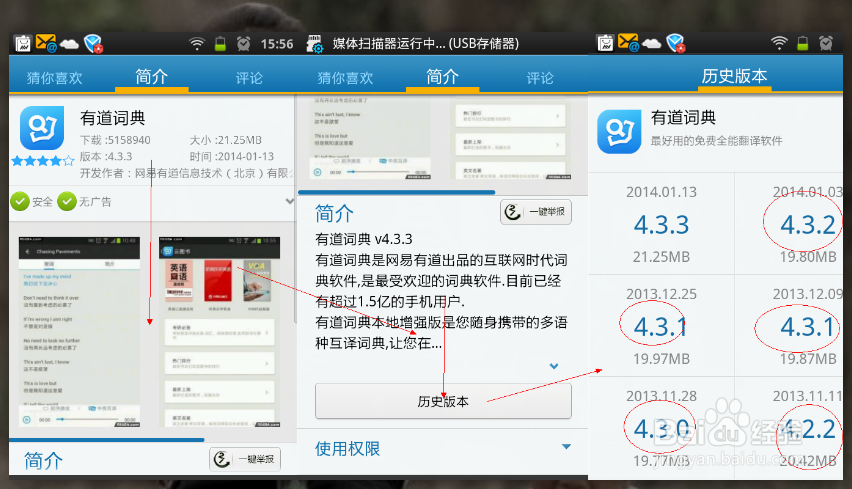The height and width of the screenshot is (489, 852).
Task: Expand the full description with blue chevron
Action: (554, 366)
